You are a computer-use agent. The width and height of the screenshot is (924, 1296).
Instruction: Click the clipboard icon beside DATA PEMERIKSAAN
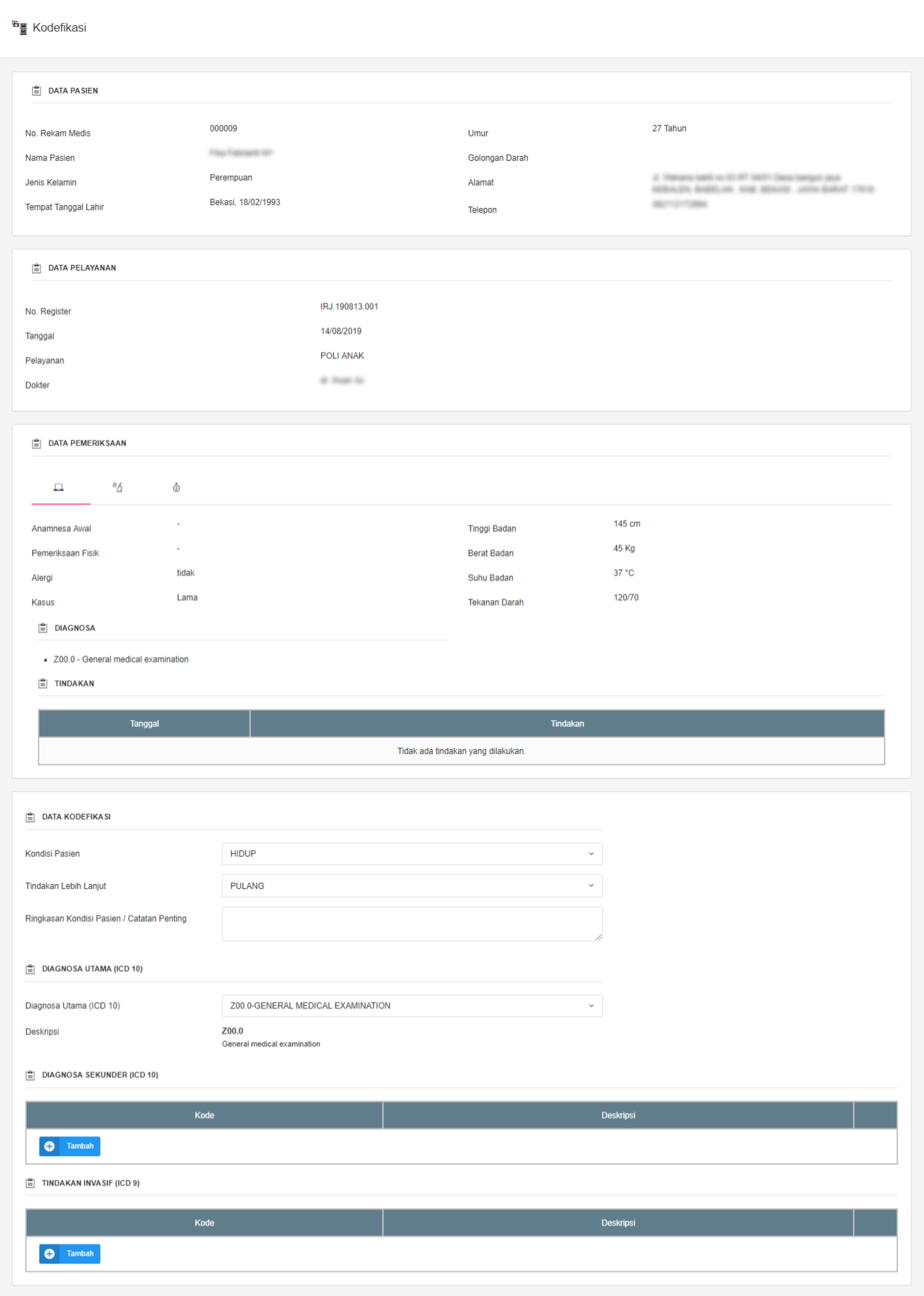point(36,443)
